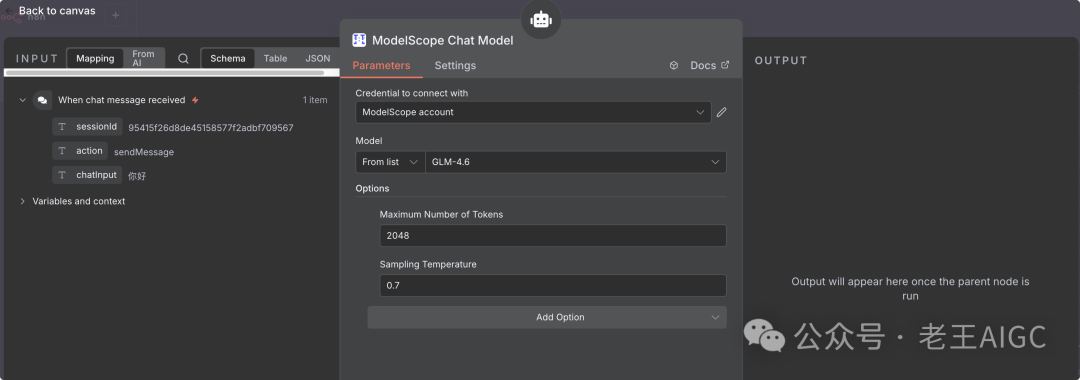Viewport: 1080px width, 380px height.
Task: Click the ModelScope logo icon in header
Action: tap(359, 40)
